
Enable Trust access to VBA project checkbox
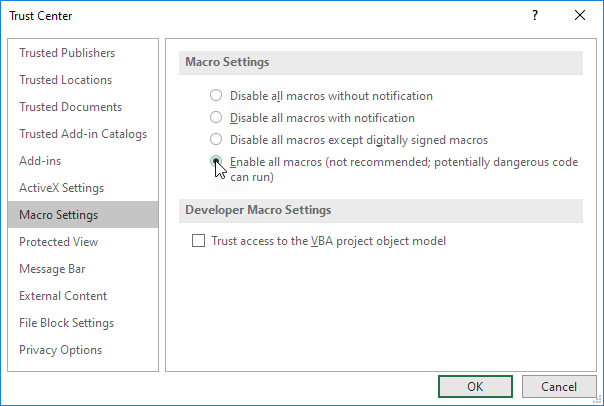(198, 241)
